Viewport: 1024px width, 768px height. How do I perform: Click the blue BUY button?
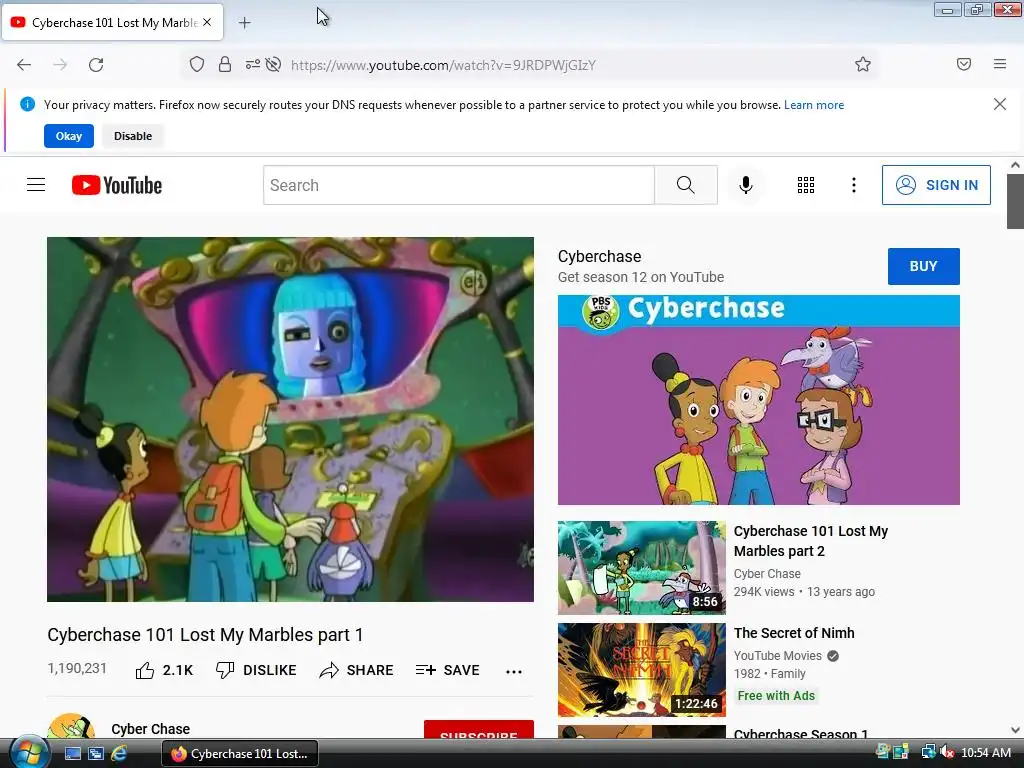pyautogui.click(x=923, y=266)
